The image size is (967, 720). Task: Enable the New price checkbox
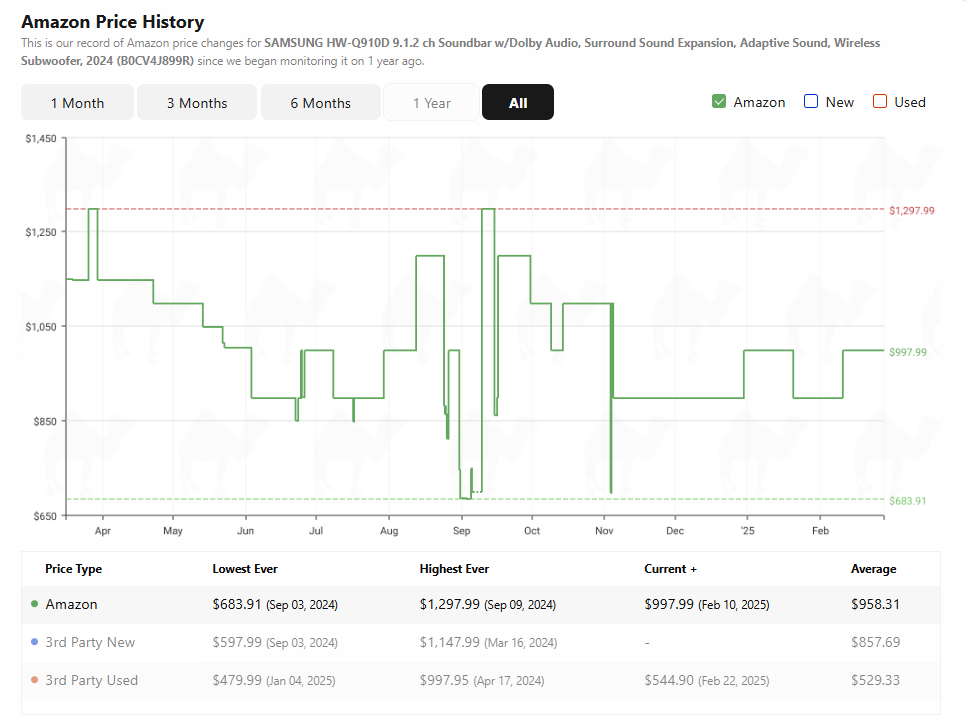tap(811, 102)
